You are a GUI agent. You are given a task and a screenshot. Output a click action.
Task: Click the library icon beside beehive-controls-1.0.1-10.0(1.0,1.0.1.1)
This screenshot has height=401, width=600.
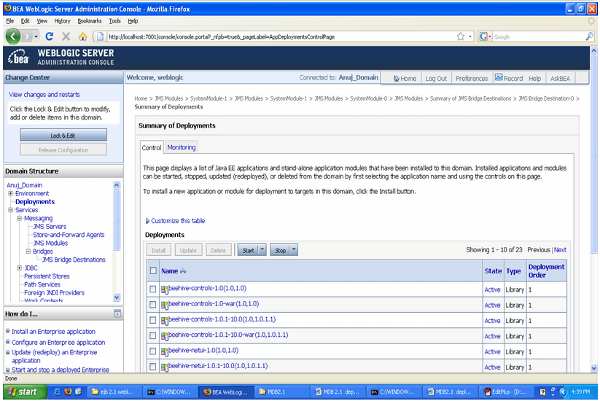click(x=165, y=321)
